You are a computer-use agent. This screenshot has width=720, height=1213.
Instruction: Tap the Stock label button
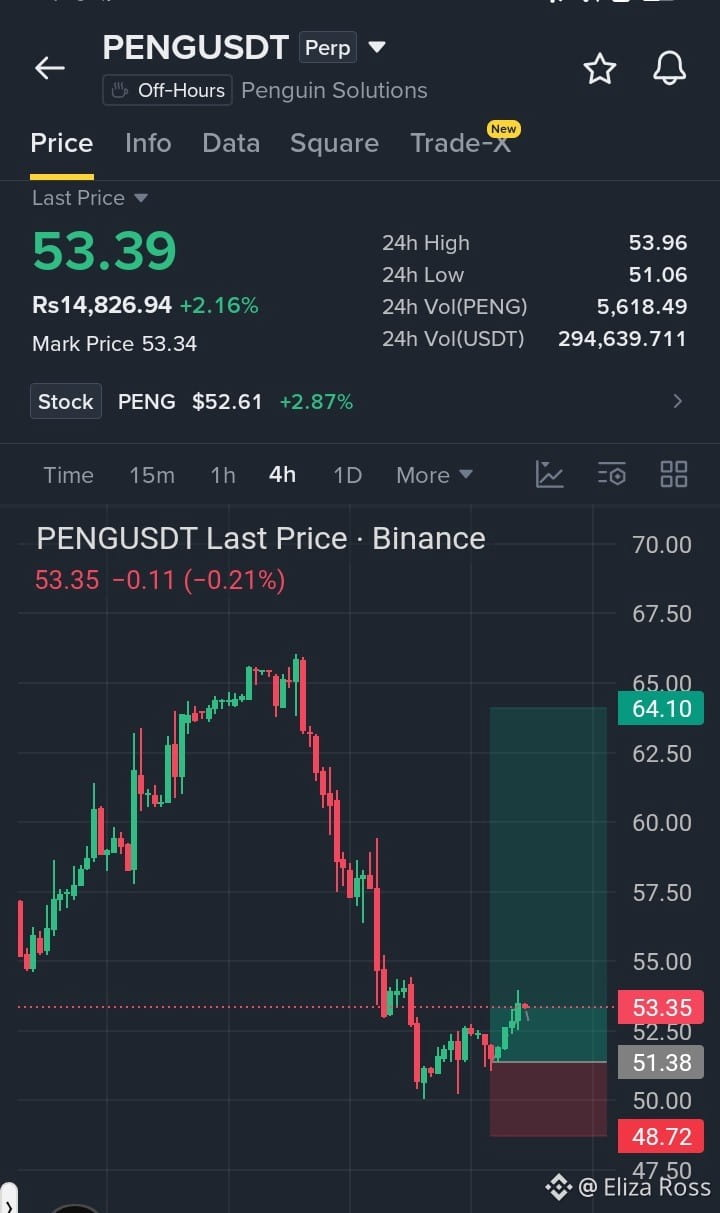(x=66, y=402)
